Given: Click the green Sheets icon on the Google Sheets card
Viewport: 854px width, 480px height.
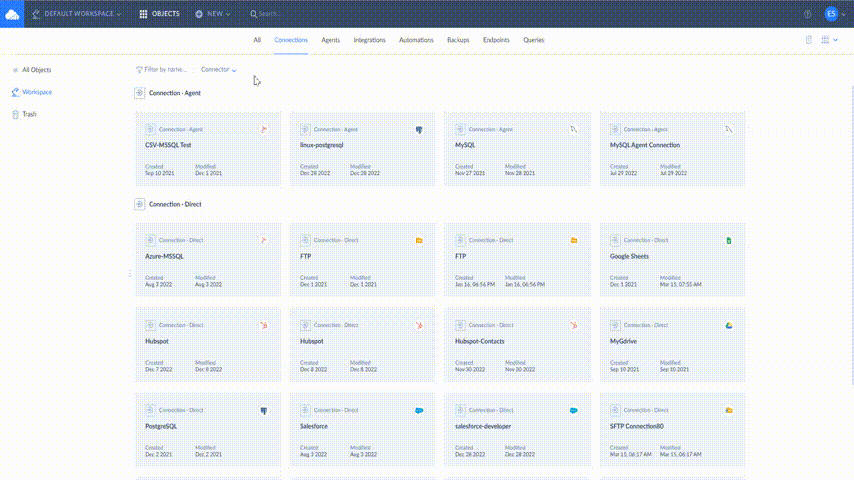Looking at the screenshot, I should 729,240.
